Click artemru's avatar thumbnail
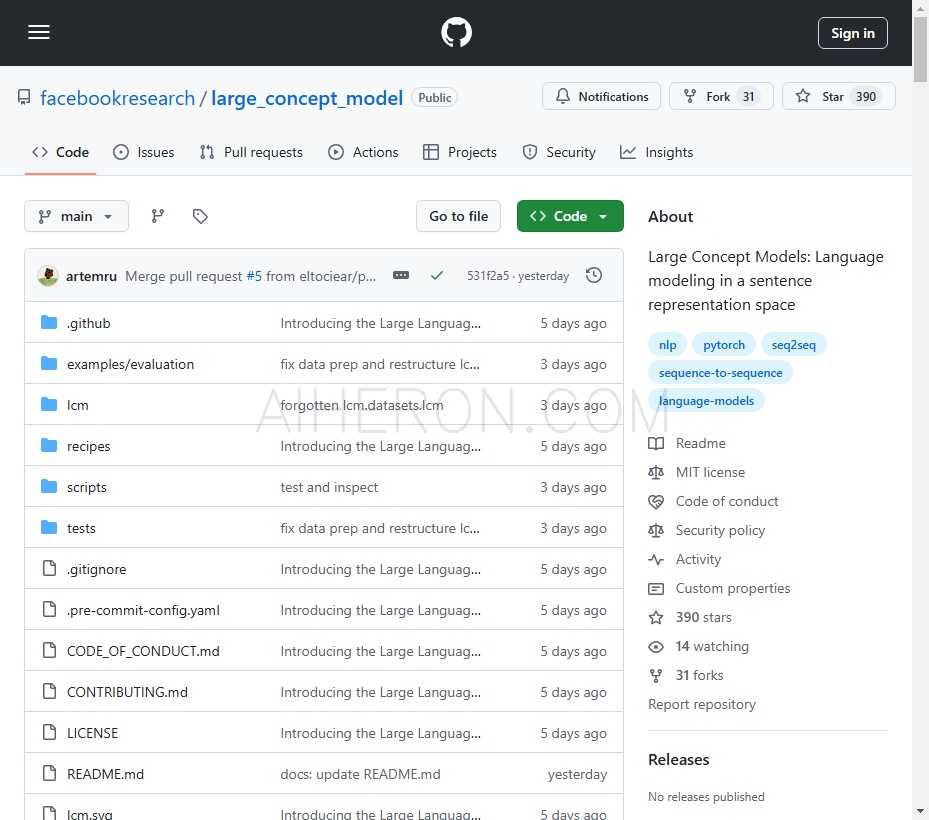This screenshot has height=820, width=929. tap(48, 276)
